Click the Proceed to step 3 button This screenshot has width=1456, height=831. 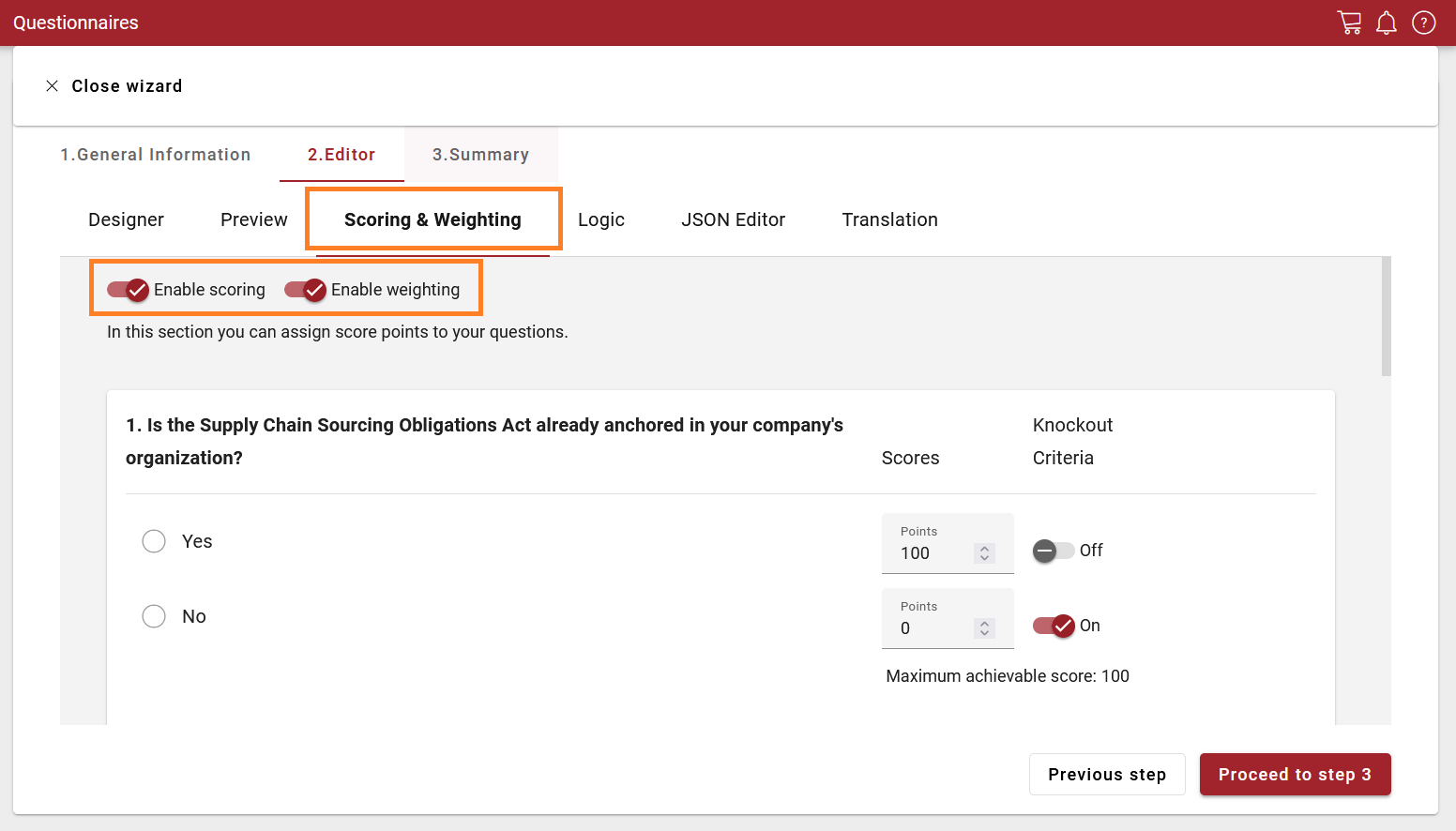pos(1295,775)
